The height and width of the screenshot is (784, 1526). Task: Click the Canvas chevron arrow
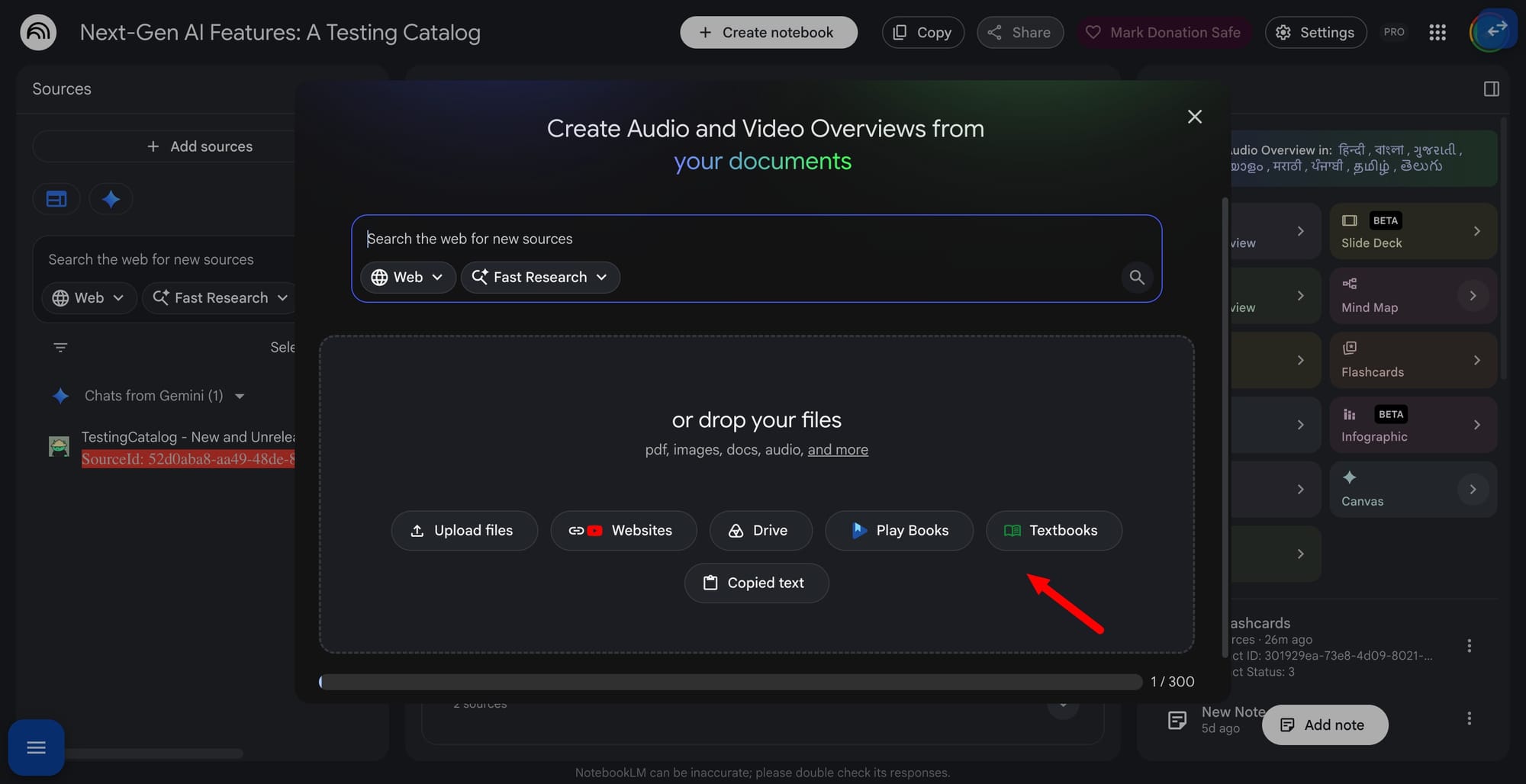coord(1473,490)
